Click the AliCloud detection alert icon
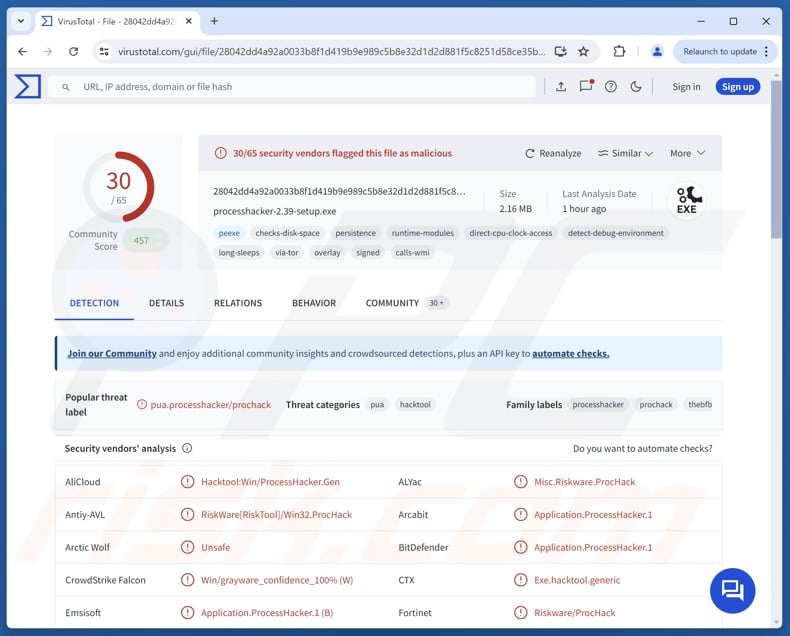790x636 pixels. click(187, 482)
